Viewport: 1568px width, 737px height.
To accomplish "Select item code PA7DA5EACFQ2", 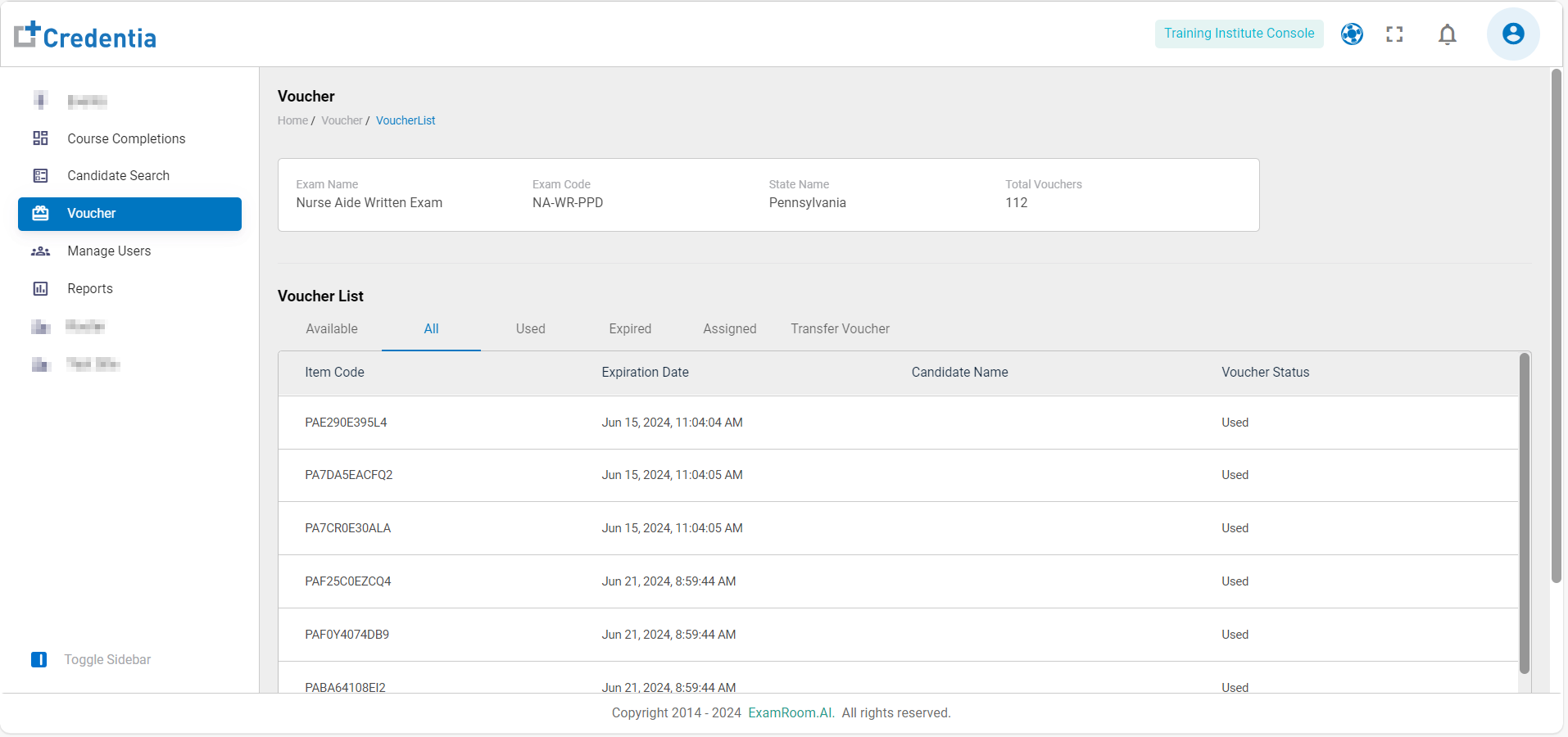I will 348,475.
